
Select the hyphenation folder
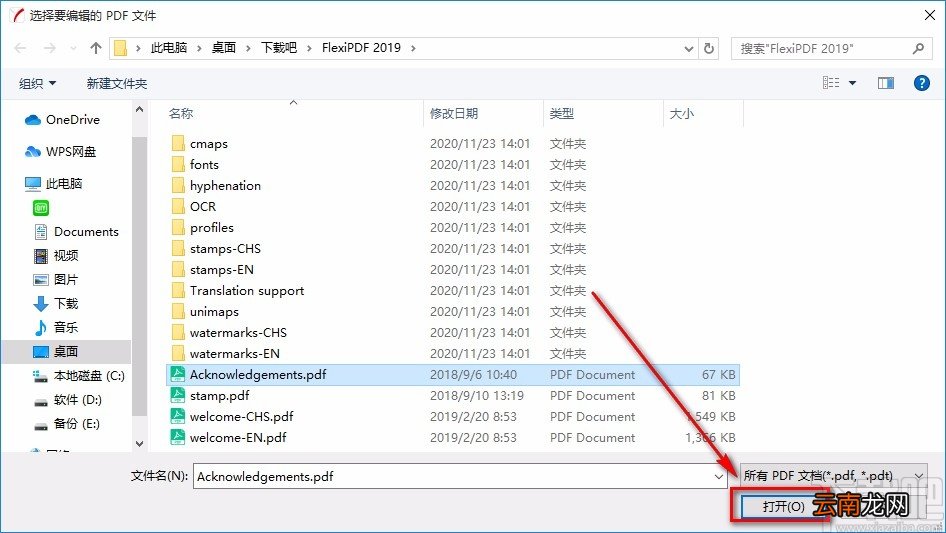point(217,185)
